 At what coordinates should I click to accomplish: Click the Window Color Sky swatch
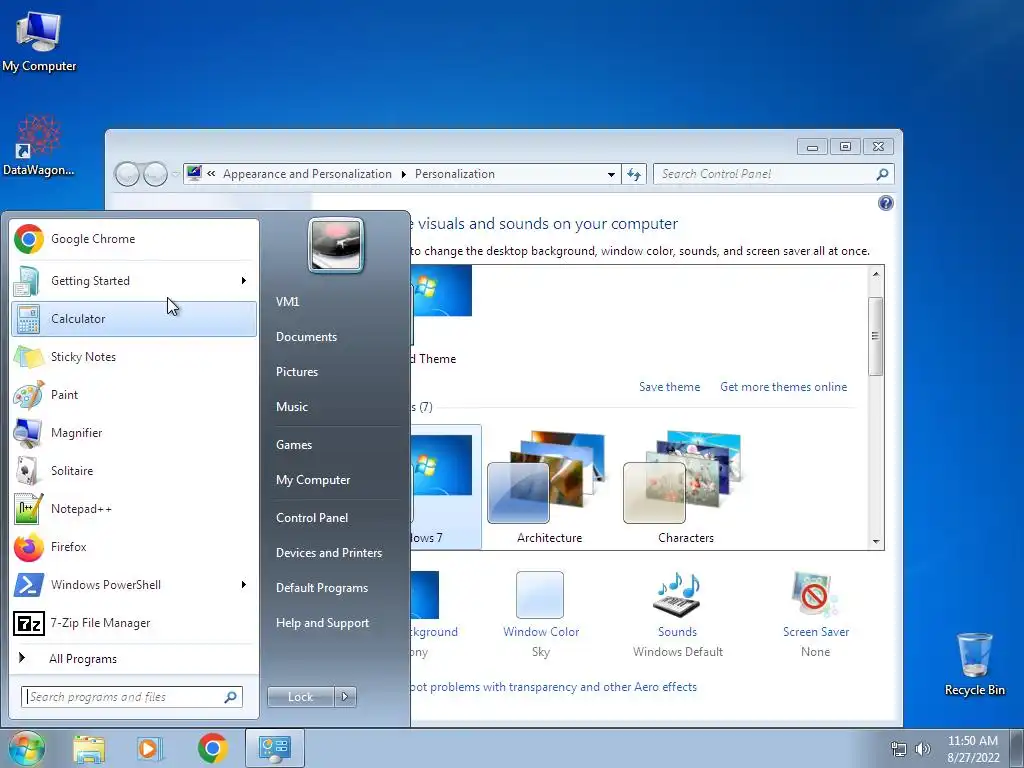tap(539, 594)
